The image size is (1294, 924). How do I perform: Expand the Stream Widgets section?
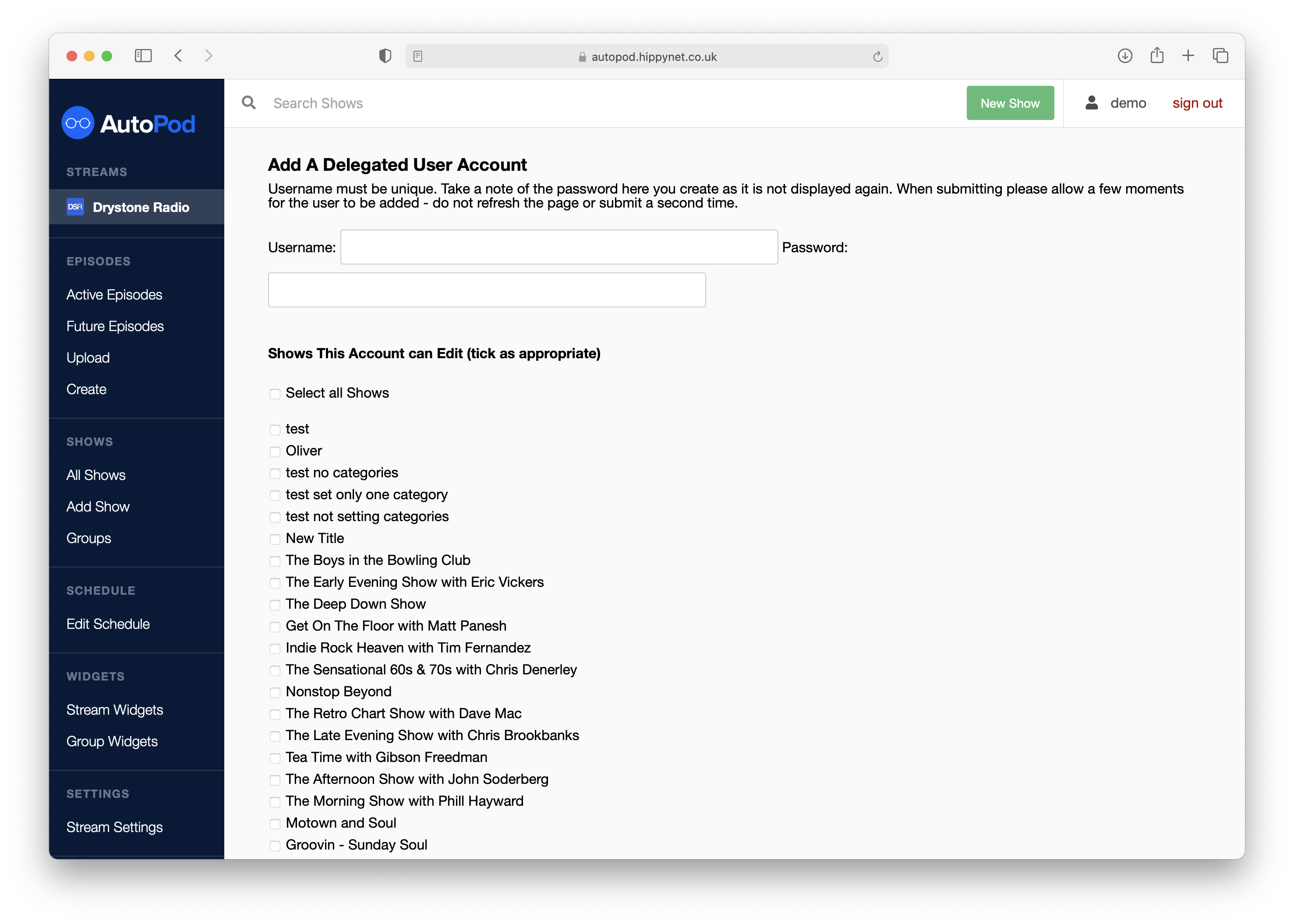[114, 709]
